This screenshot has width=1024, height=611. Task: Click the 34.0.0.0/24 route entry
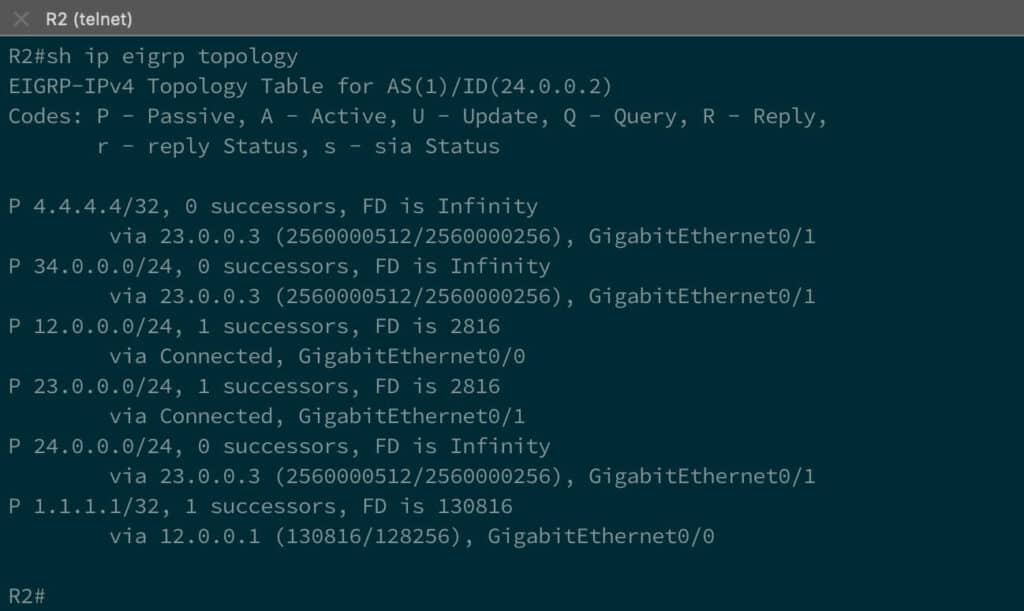click(x=103, y=266)
